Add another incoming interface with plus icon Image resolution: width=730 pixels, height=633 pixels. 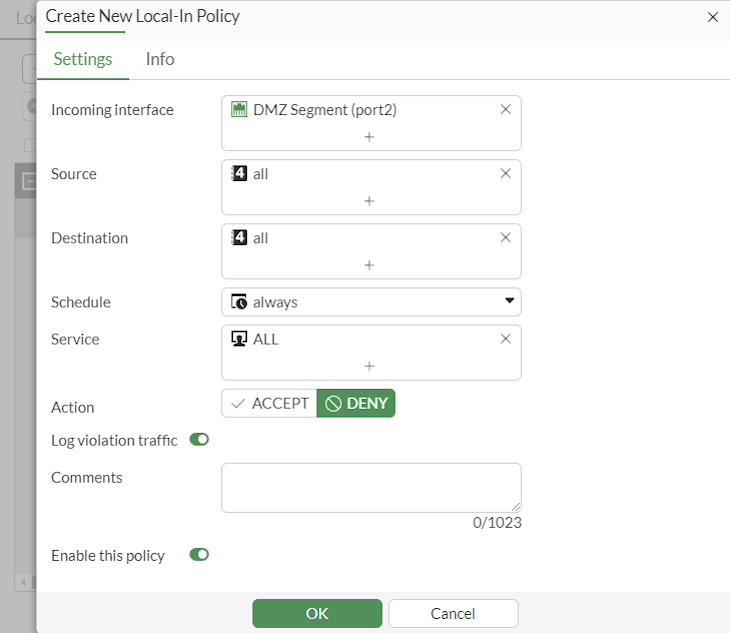[369, 137]
